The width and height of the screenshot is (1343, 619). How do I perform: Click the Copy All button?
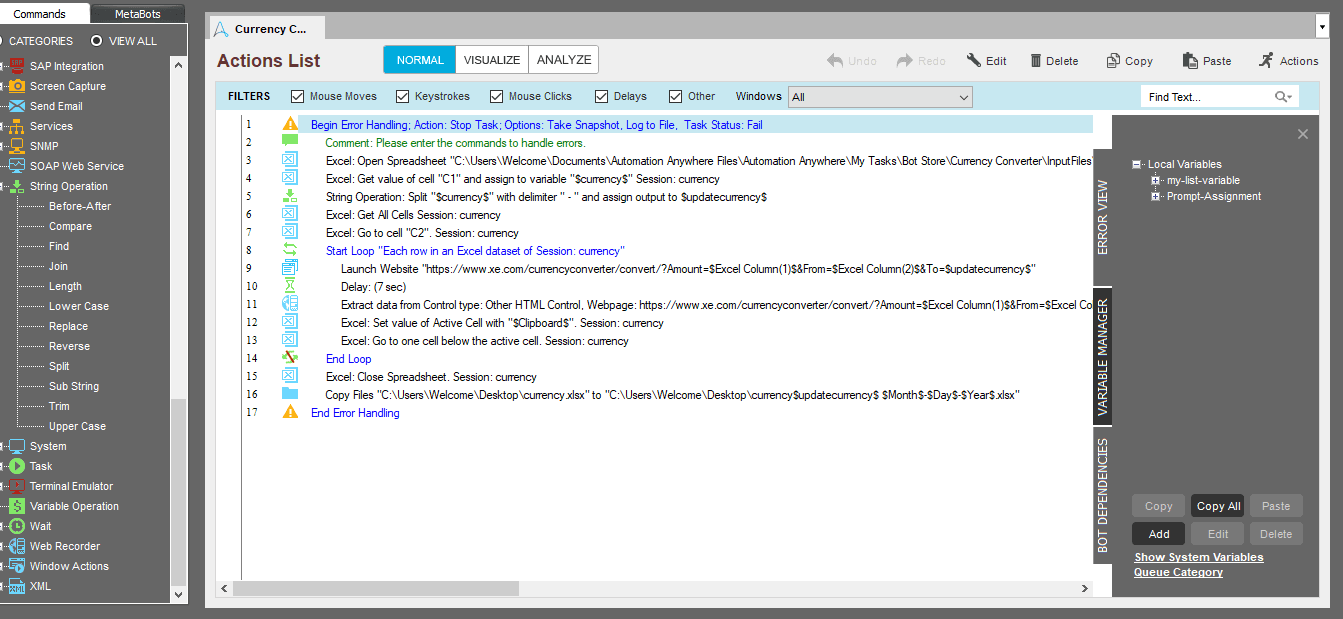(1218, 506)
